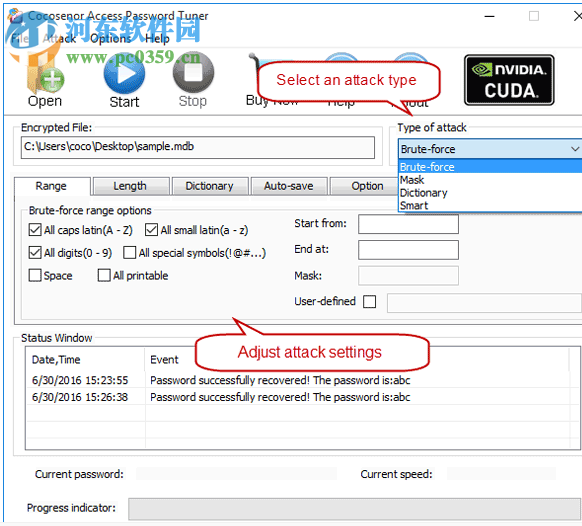Viewport: 582px width, 526px height.
Task: Open the Options menu
Action: tap(111, 39)
